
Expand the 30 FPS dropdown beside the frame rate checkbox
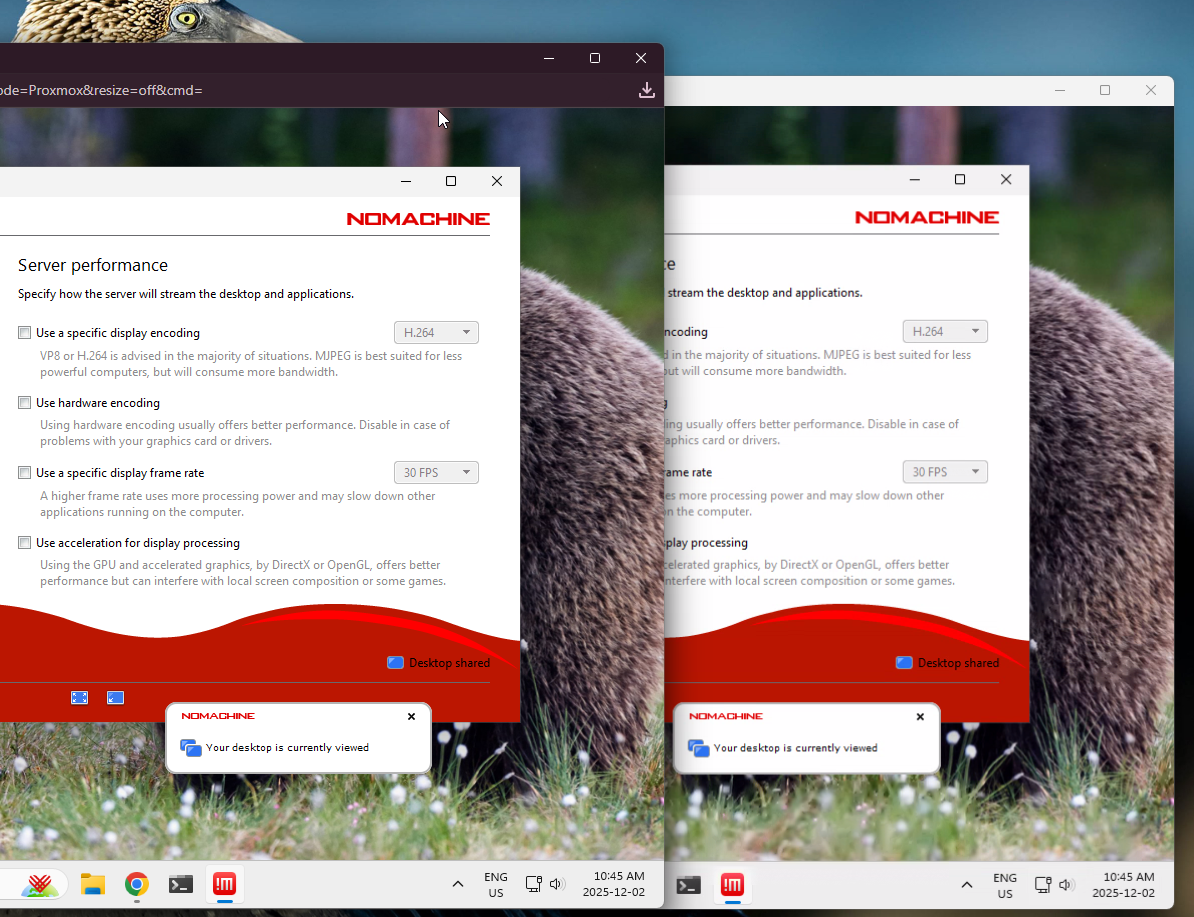pos(436,473)
